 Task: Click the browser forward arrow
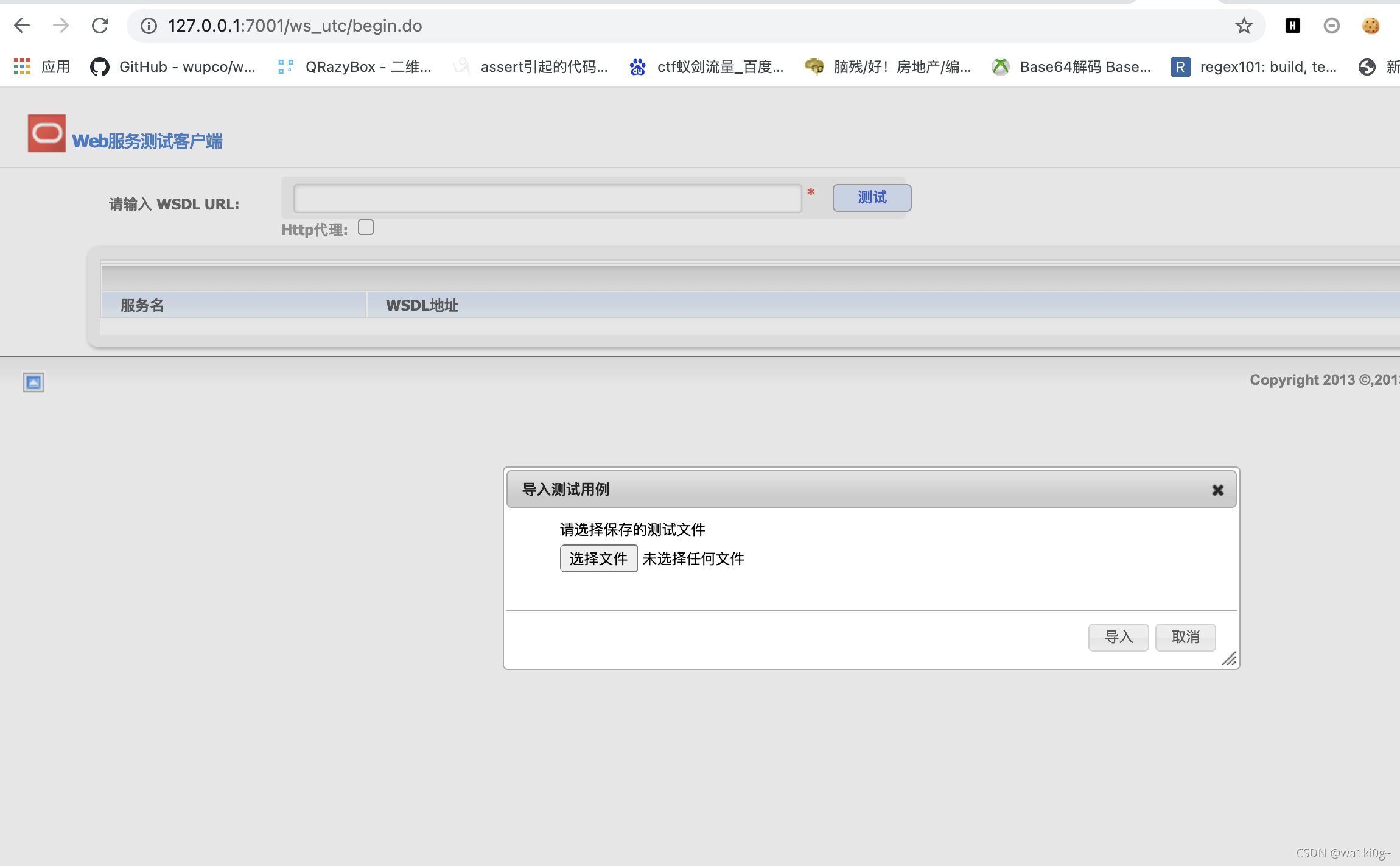[61, 26]
